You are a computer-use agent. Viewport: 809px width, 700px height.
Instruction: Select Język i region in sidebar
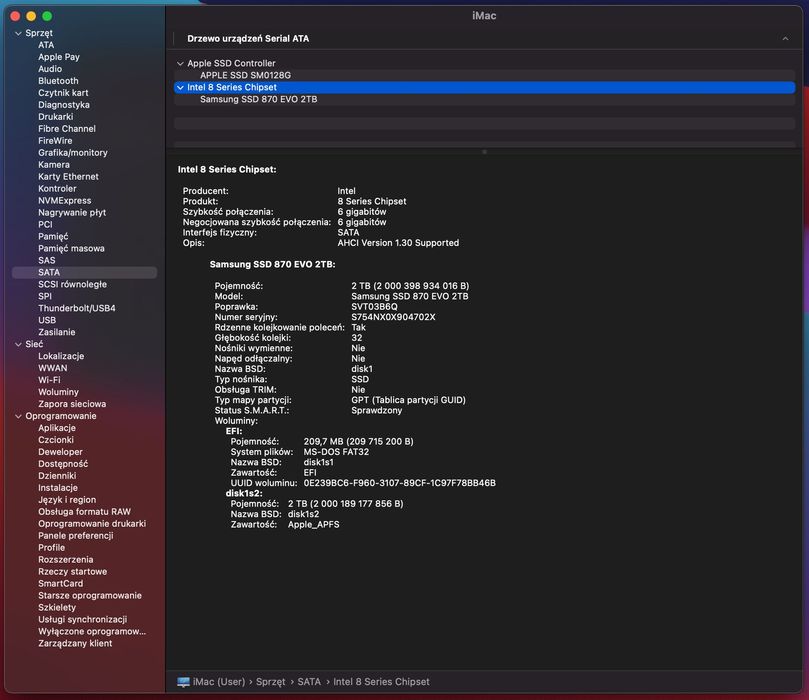(x=67, y=499)
